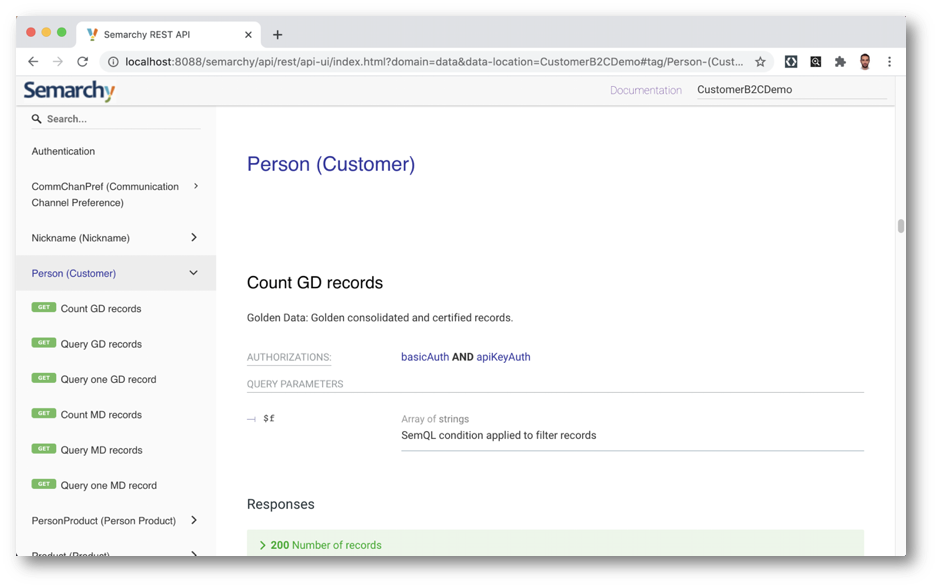Click the magnifier extension icon near the puzzle icon

tap(816, 61)
